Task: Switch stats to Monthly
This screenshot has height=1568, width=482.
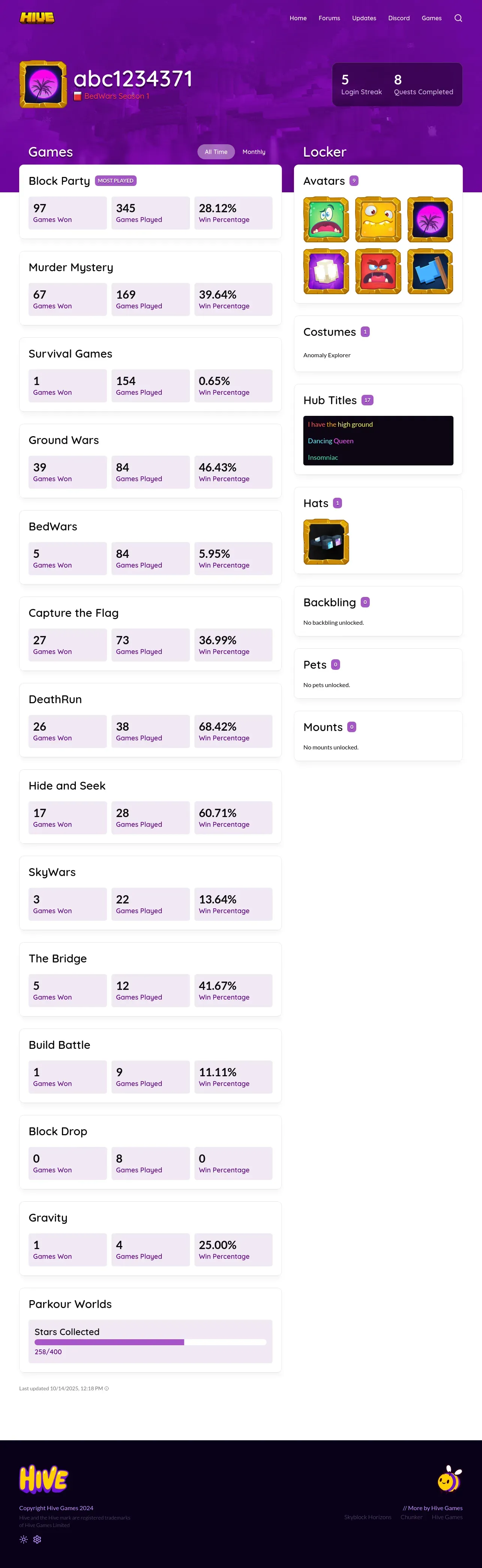Action: click(x=254, y=152)
